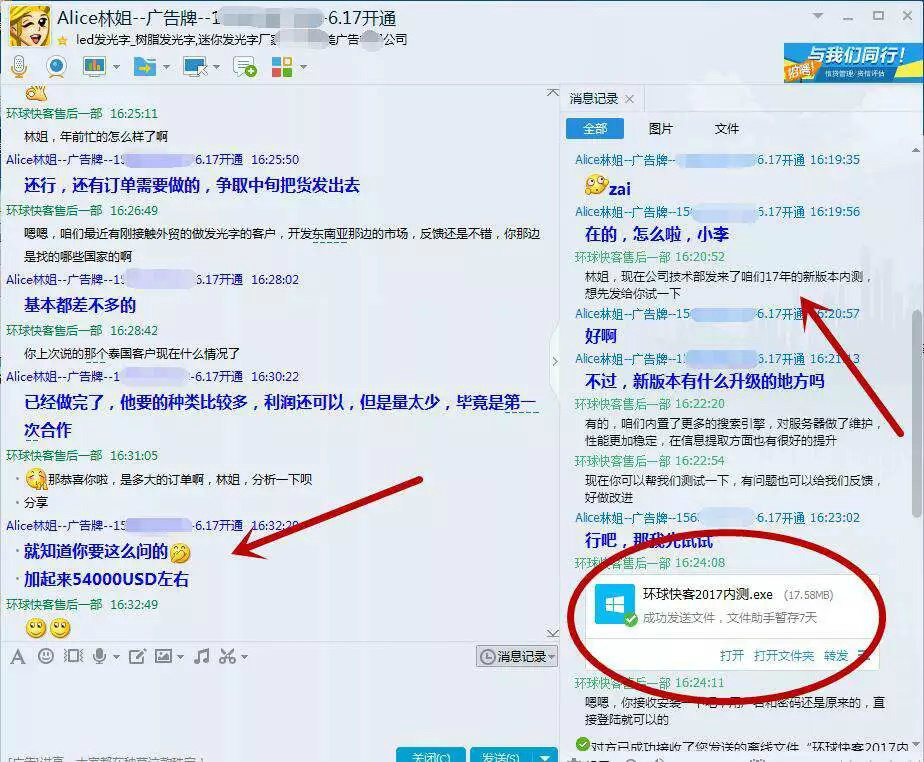Expand the screen share dropdown arrow
This screenshot has height=762, width=924.
[x=116, y=68]
